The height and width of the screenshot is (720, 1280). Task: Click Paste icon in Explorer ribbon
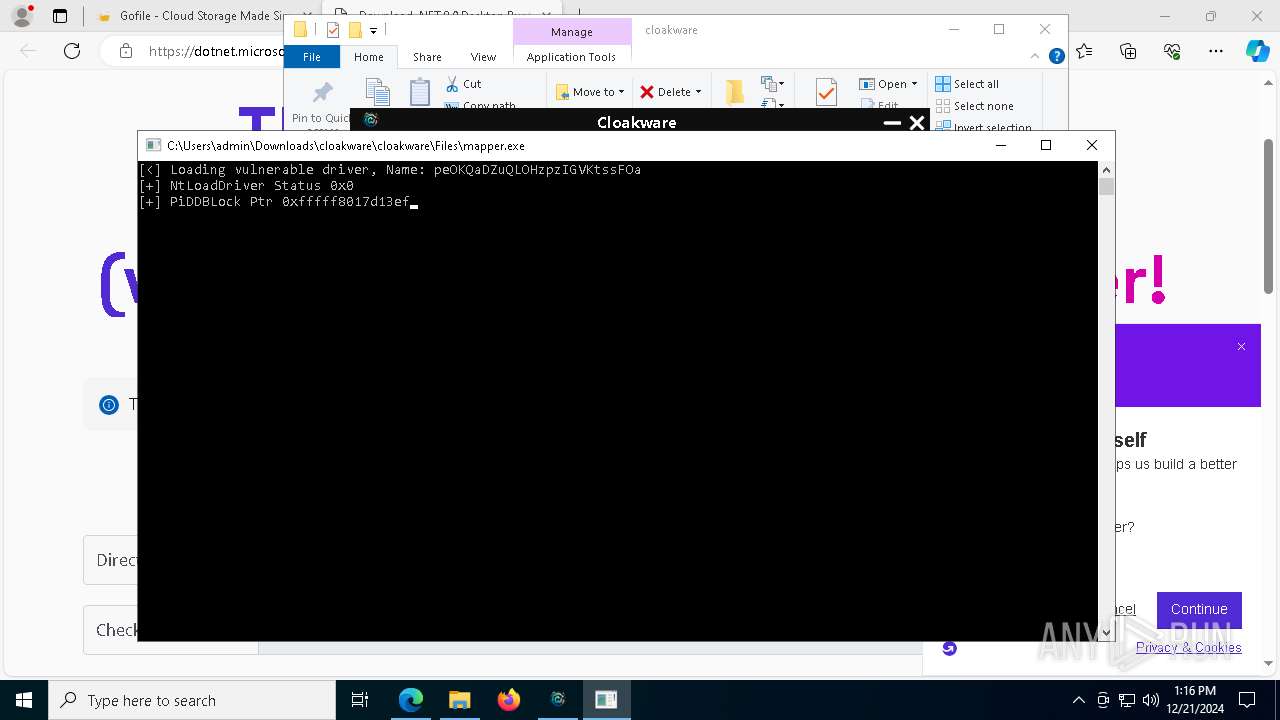420,92
